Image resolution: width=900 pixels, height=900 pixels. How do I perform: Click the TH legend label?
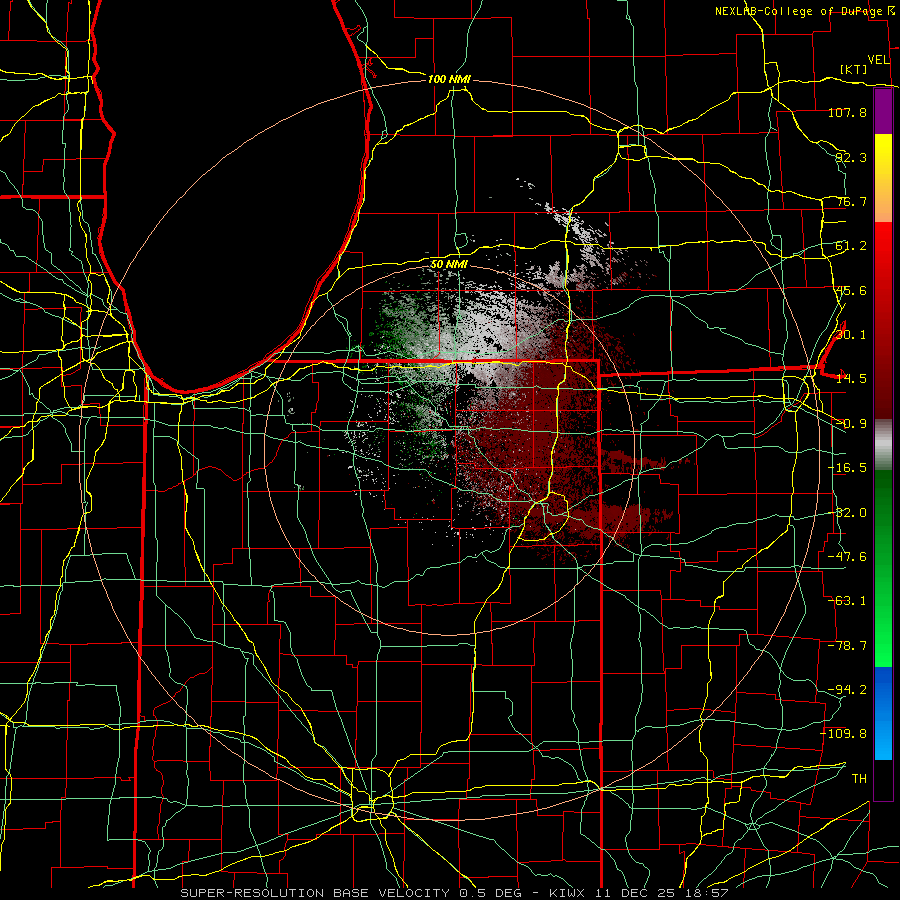(x=859, y=778)
